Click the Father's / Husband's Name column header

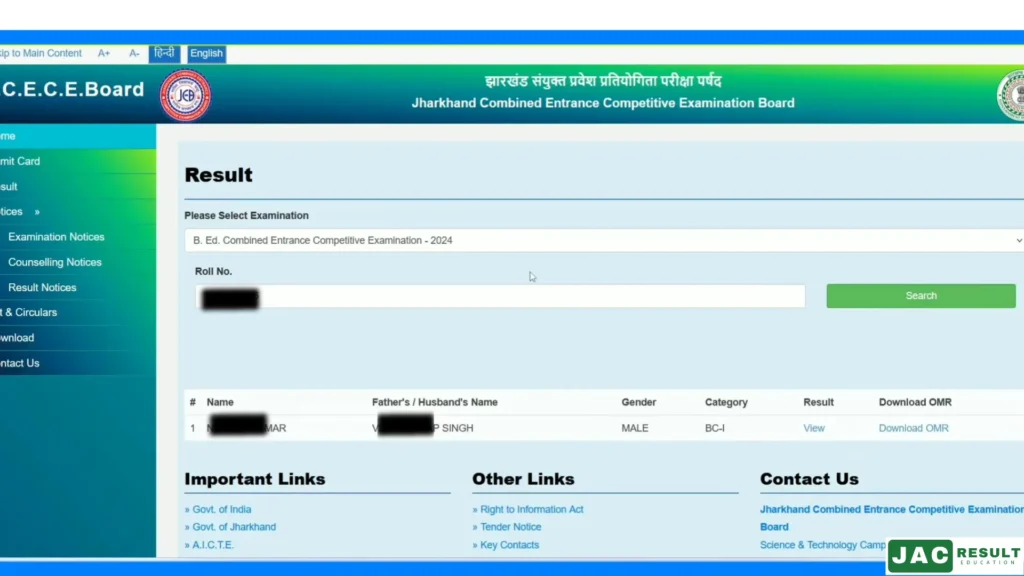(435, 402)
